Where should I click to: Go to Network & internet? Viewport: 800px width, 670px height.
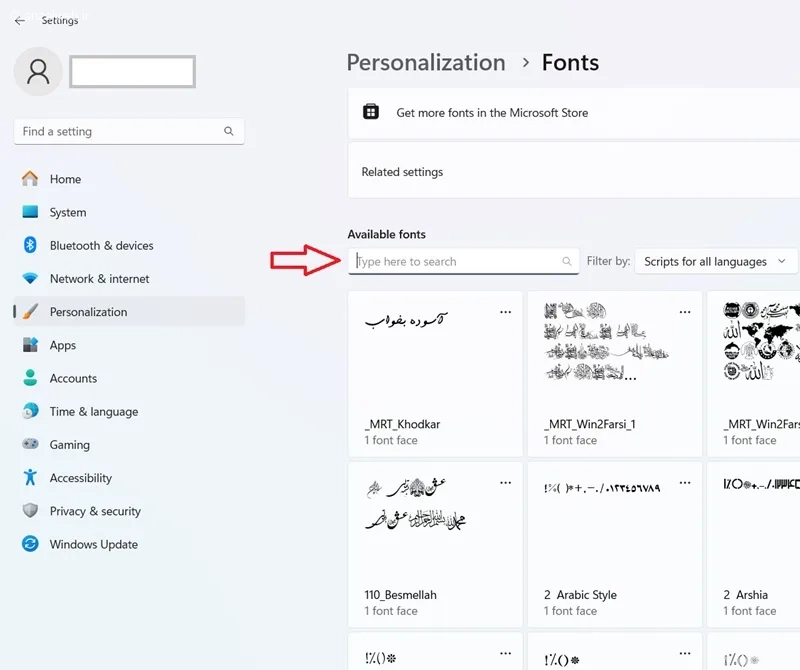[129, 279]
